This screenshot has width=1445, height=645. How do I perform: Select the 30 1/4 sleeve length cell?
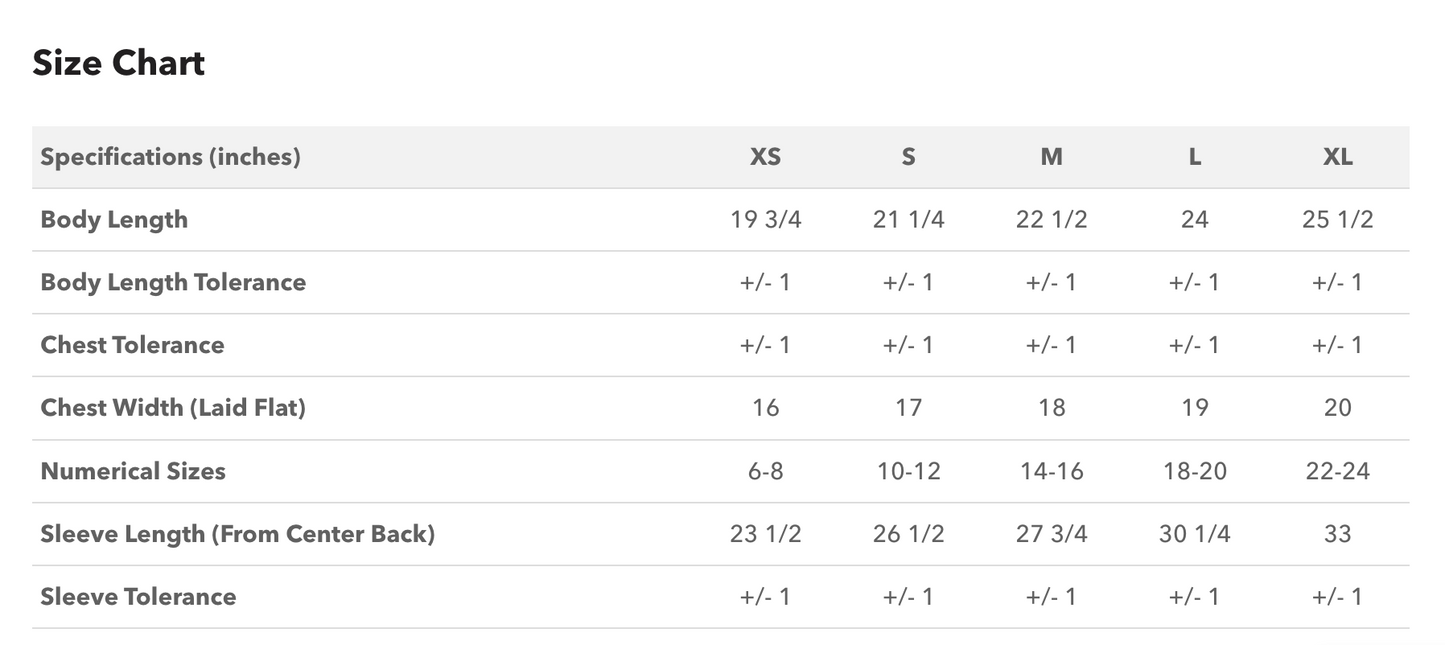(x=1194, y=534)
